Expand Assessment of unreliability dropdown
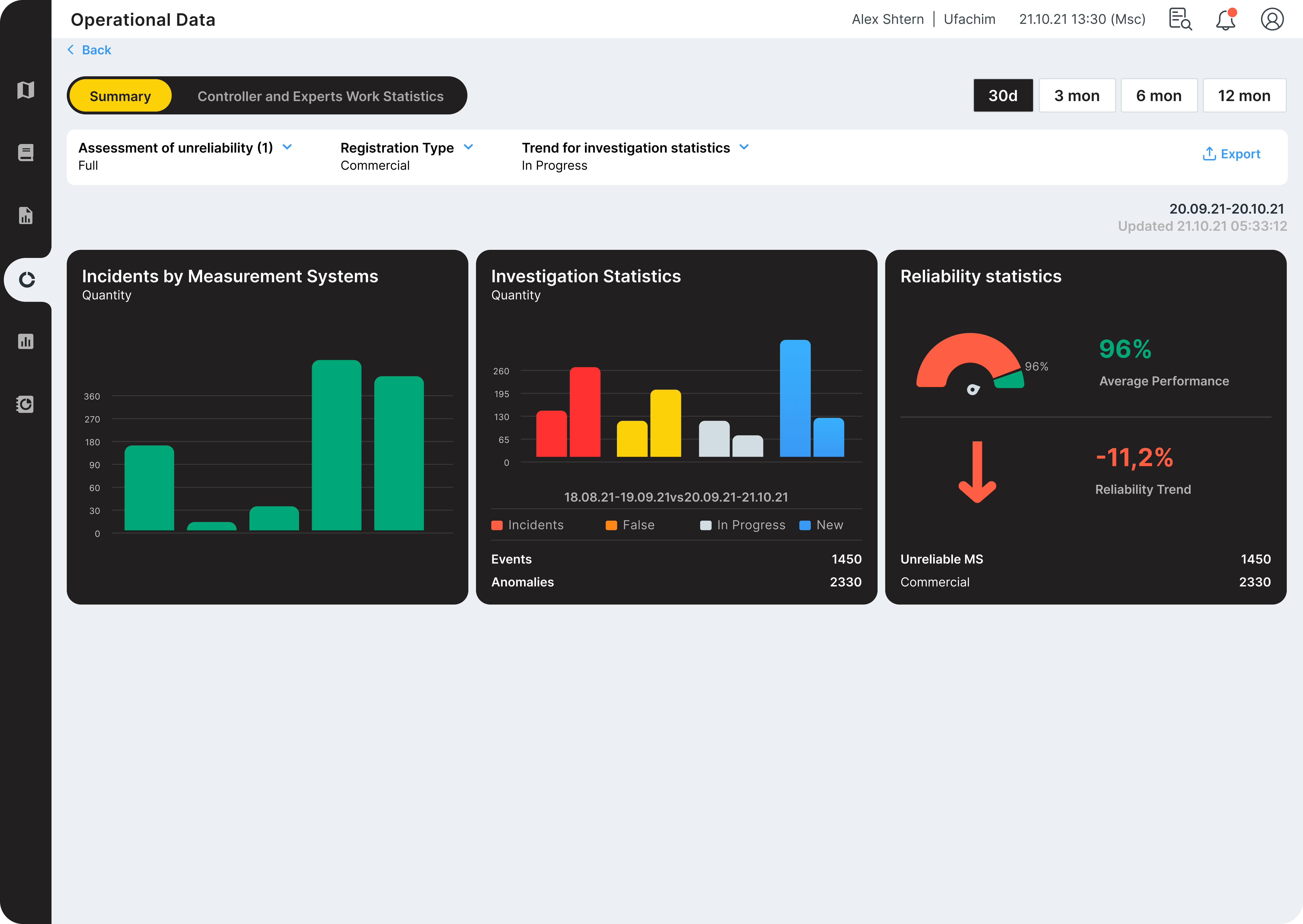 point(287,147)
